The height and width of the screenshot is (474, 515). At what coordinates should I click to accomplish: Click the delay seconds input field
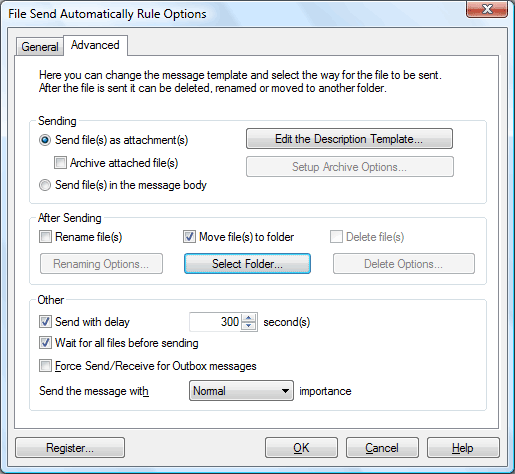pos(215,322)
